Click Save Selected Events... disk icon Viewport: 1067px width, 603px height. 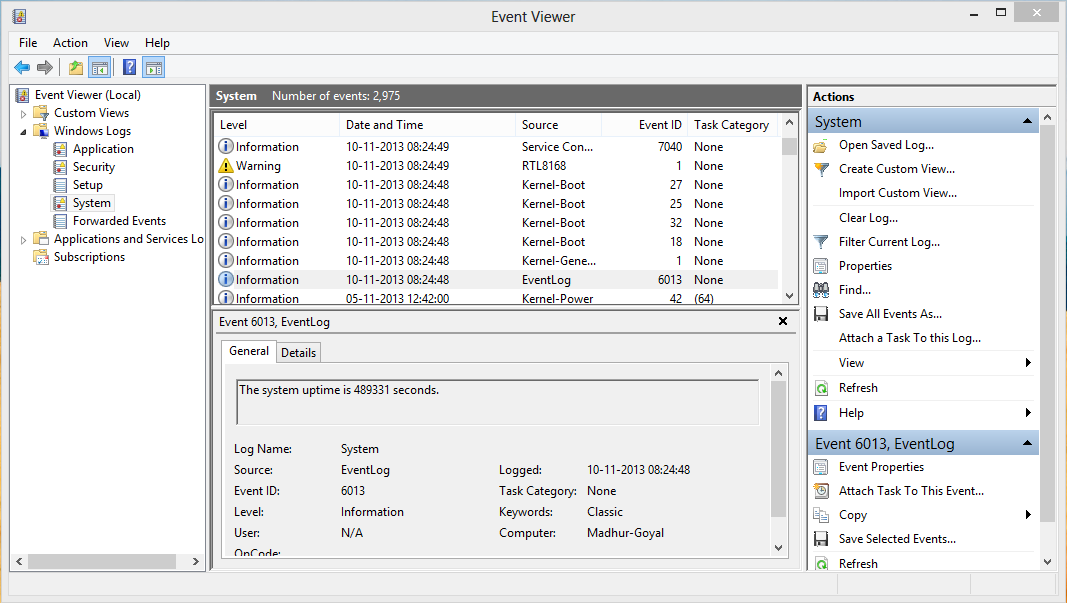pos(821,539)
